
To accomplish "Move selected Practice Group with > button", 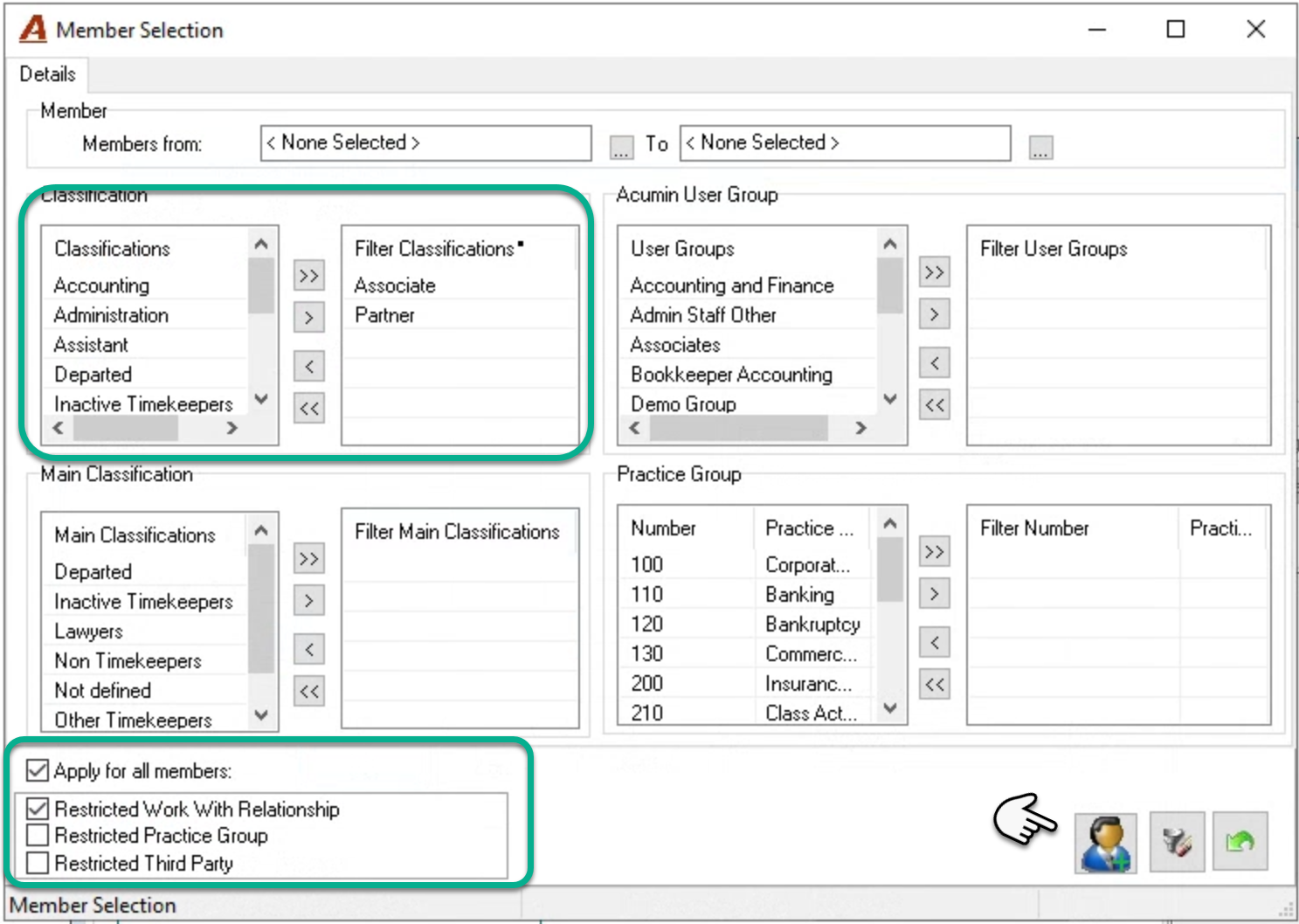I will click(935, 594).
